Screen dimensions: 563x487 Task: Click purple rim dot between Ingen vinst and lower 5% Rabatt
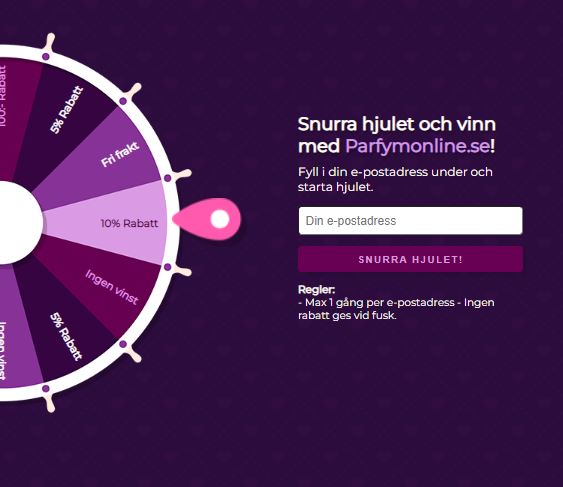[123, 344]
